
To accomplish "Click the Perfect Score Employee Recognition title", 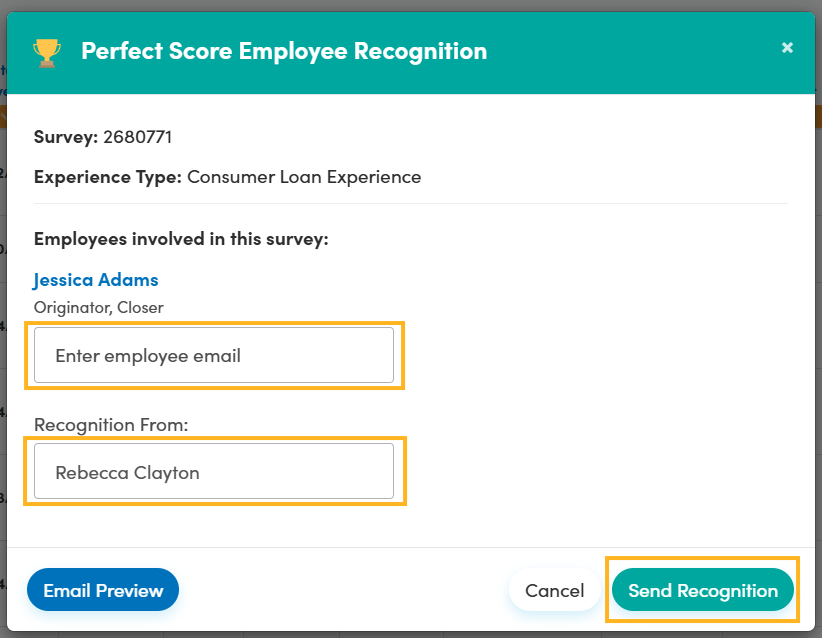I will (x=284, y=51).
